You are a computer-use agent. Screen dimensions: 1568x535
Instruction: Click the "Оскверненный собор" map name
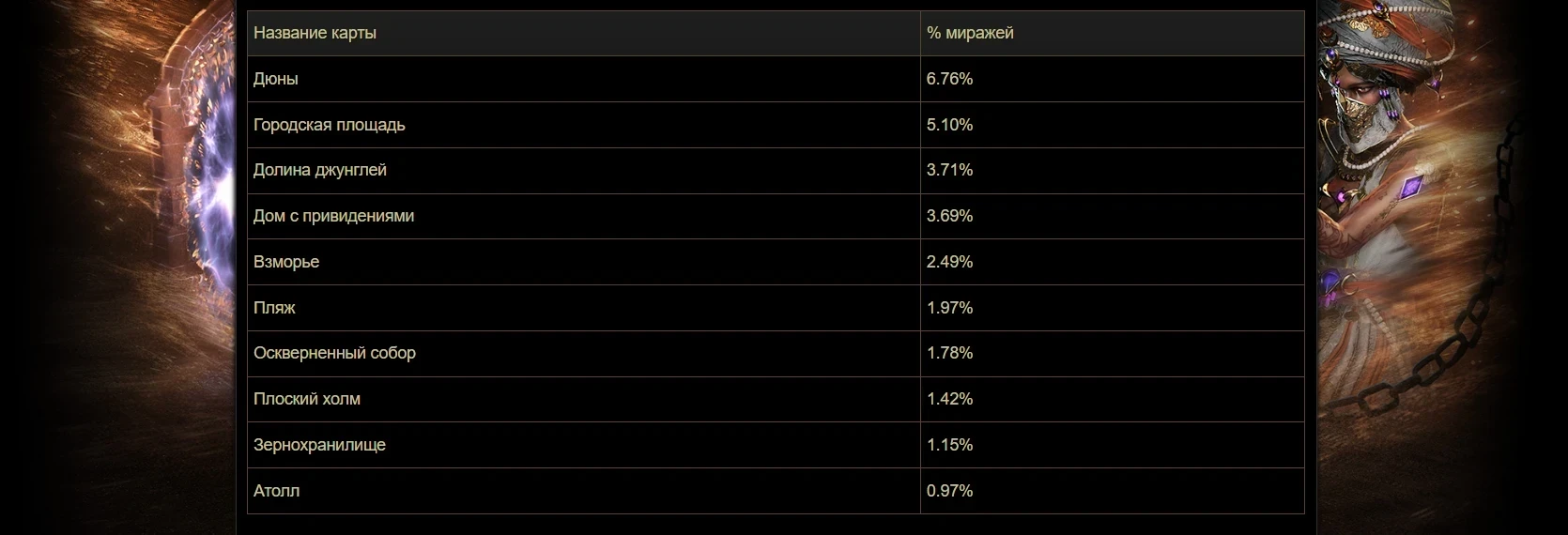pyautogui.click(x=334, y=353)
